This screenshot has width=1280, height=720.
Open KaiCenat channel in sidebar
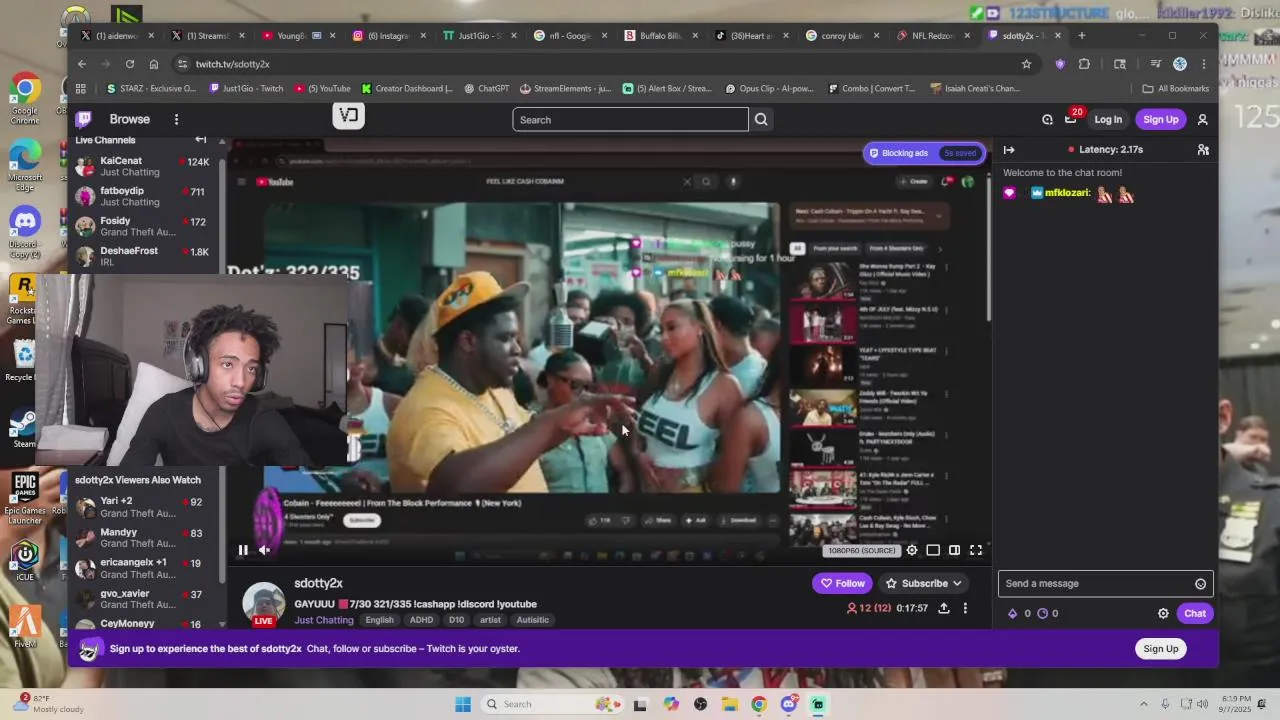tap(143, 166)
